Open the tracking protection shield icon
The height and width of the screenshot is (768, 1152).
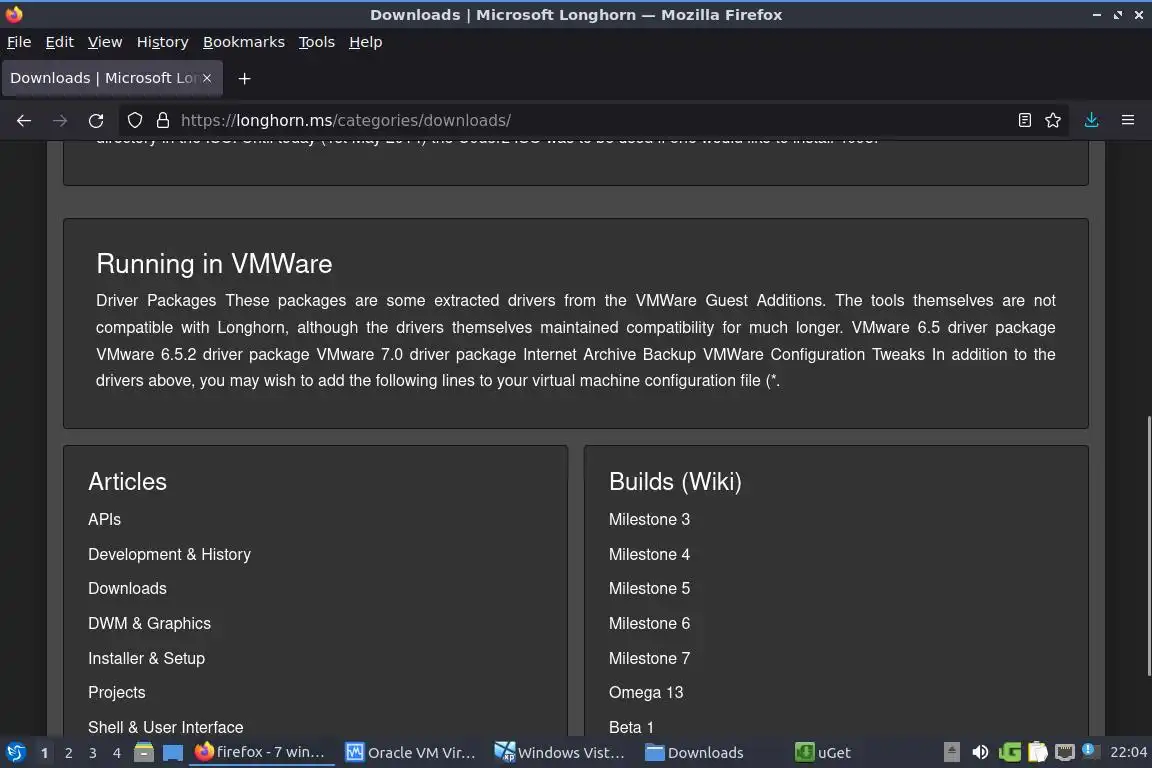(135, 121)
